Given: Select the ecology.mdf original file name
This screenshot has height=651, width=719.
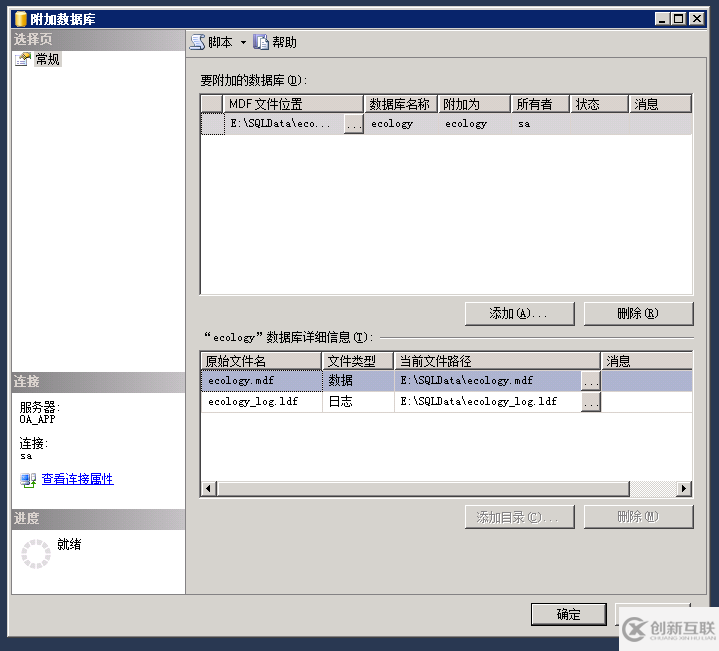Looking at the screenshot, I should point(261,381).
